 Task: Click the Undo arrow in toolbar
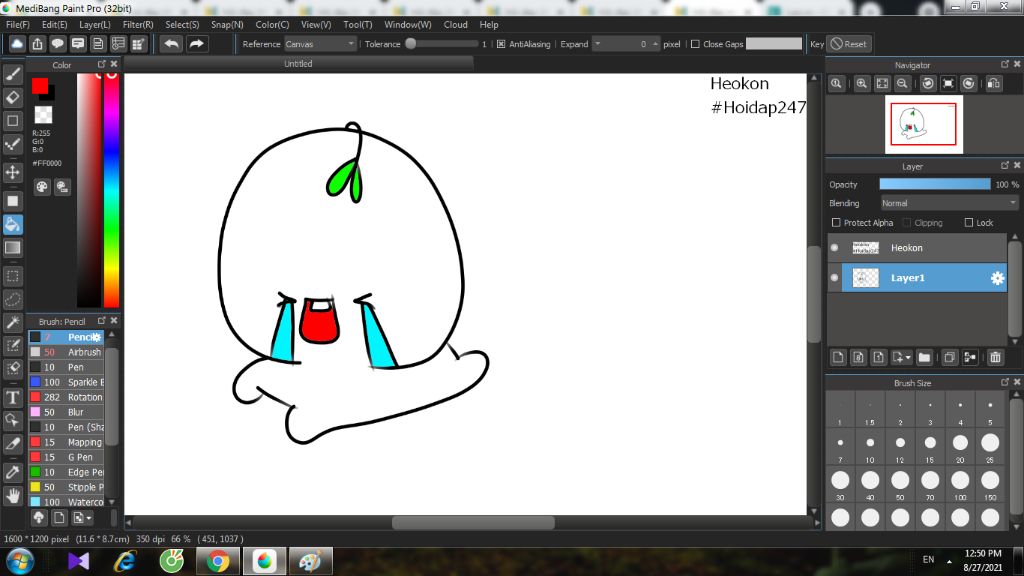[x=172, y=44]
